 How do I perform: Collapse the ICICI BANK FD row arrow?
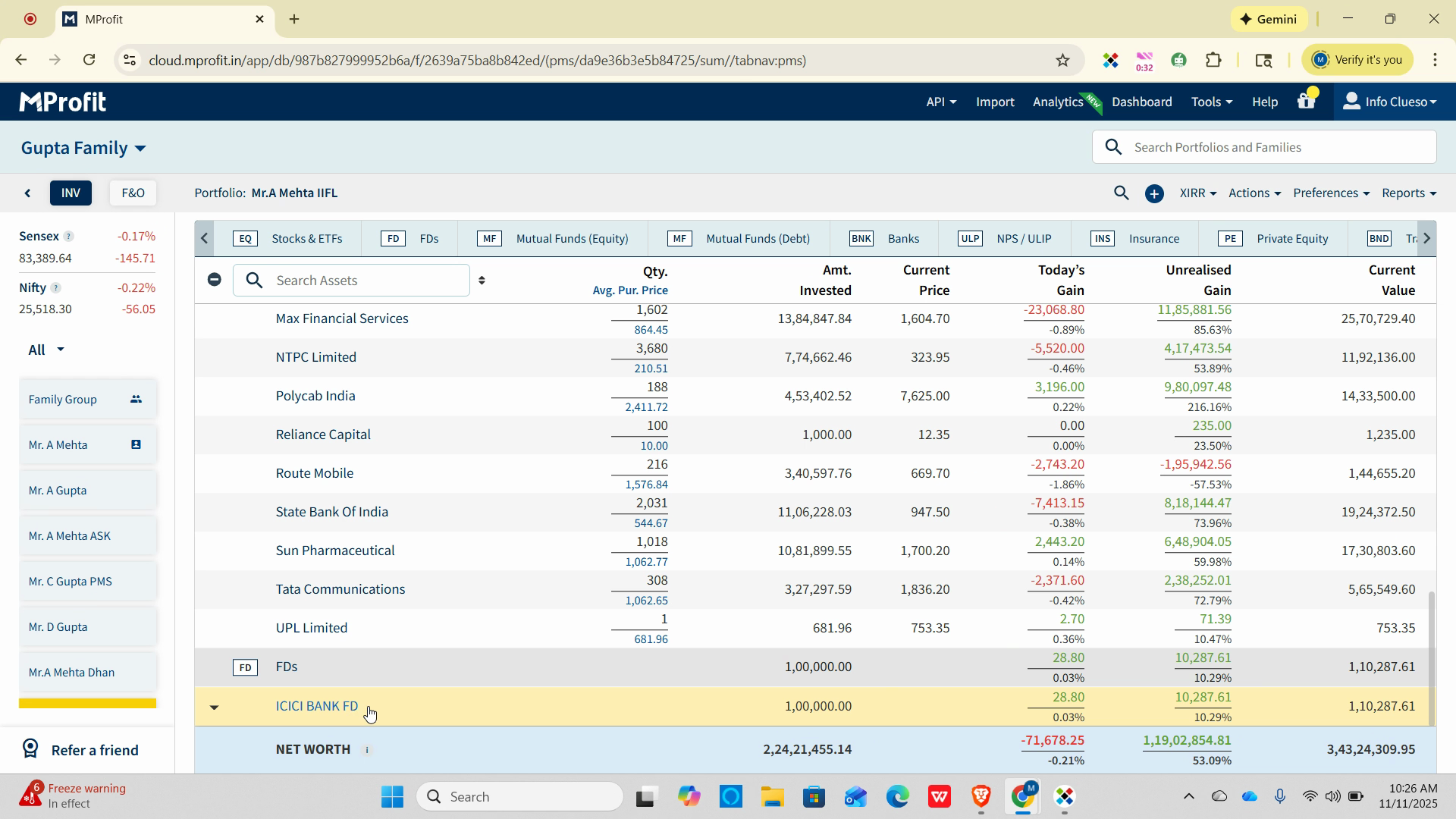[214, 707]
